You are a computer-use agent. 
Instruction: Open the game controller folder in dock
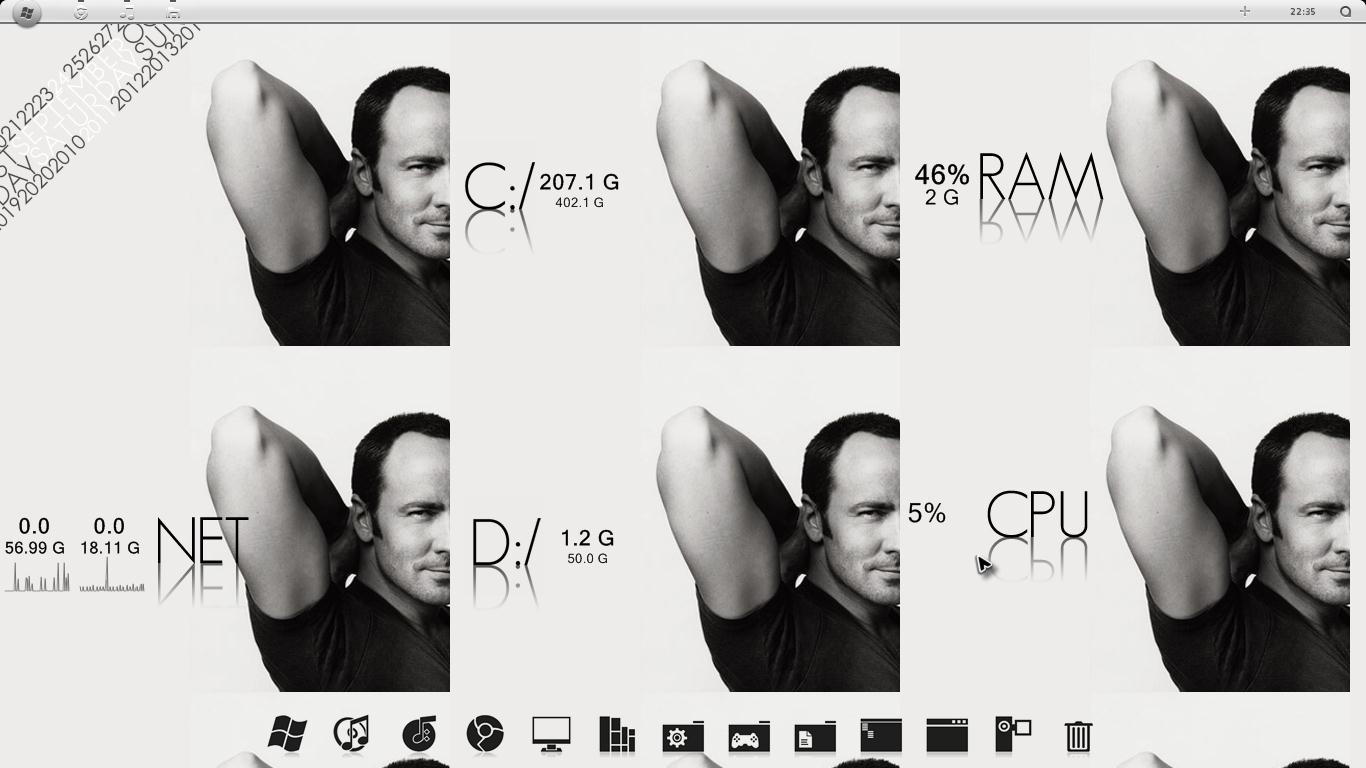pos(749,736)
